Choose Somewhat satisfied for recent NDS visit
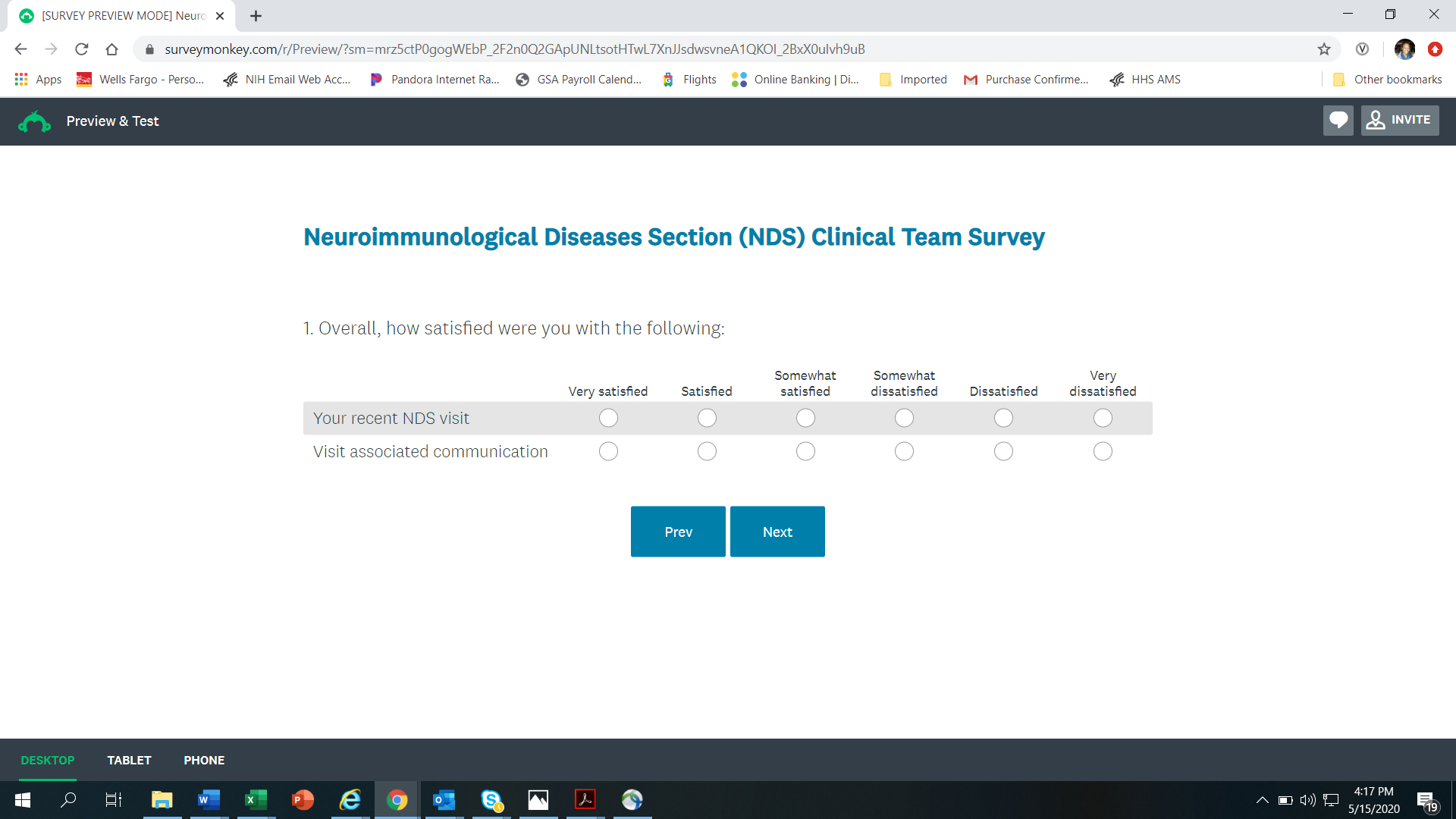Image resolution: width=1456 pixels, height=819 pixels. [x=805, y=418]
